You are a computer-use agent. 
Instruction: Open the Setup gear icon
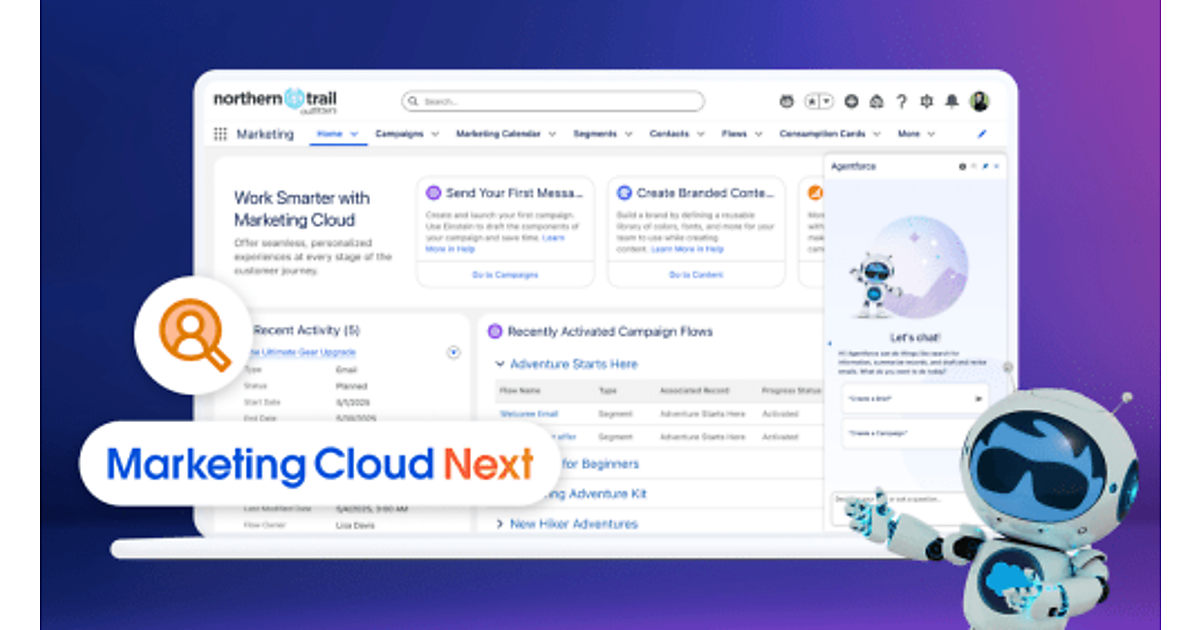(926, 101)
